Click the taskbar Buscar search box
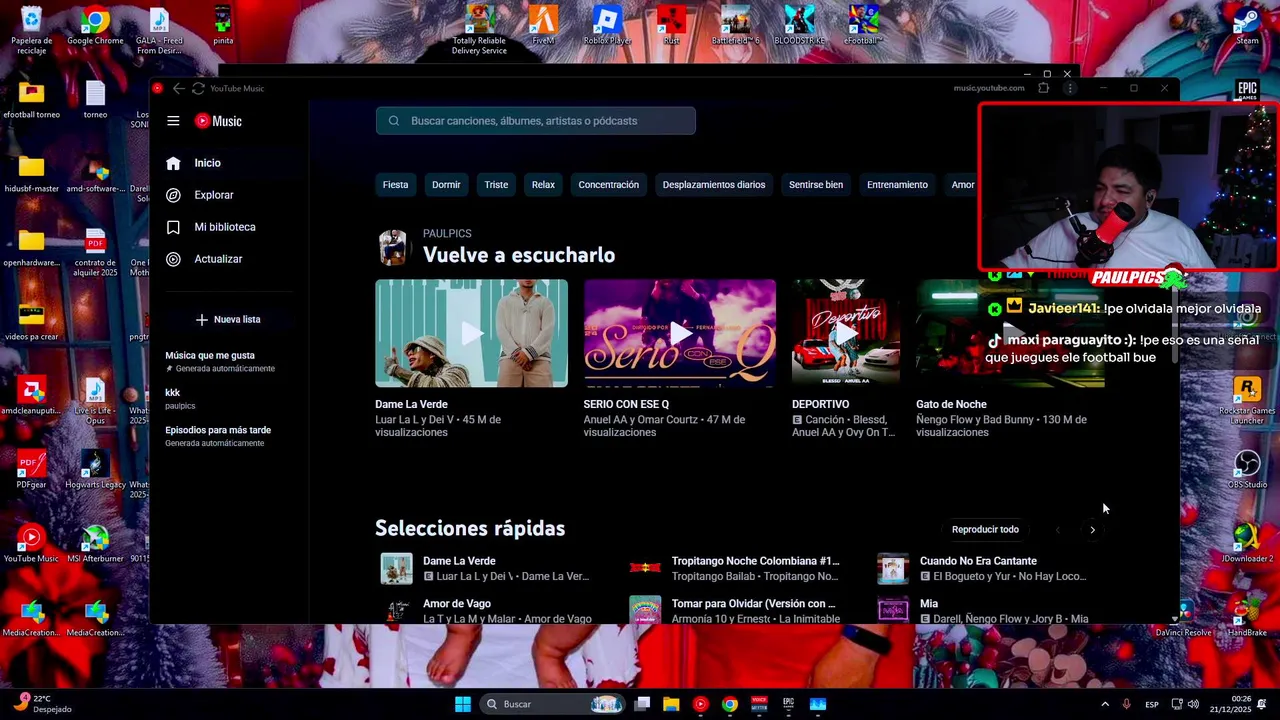1280x720 pixels. tap(552, 704)
